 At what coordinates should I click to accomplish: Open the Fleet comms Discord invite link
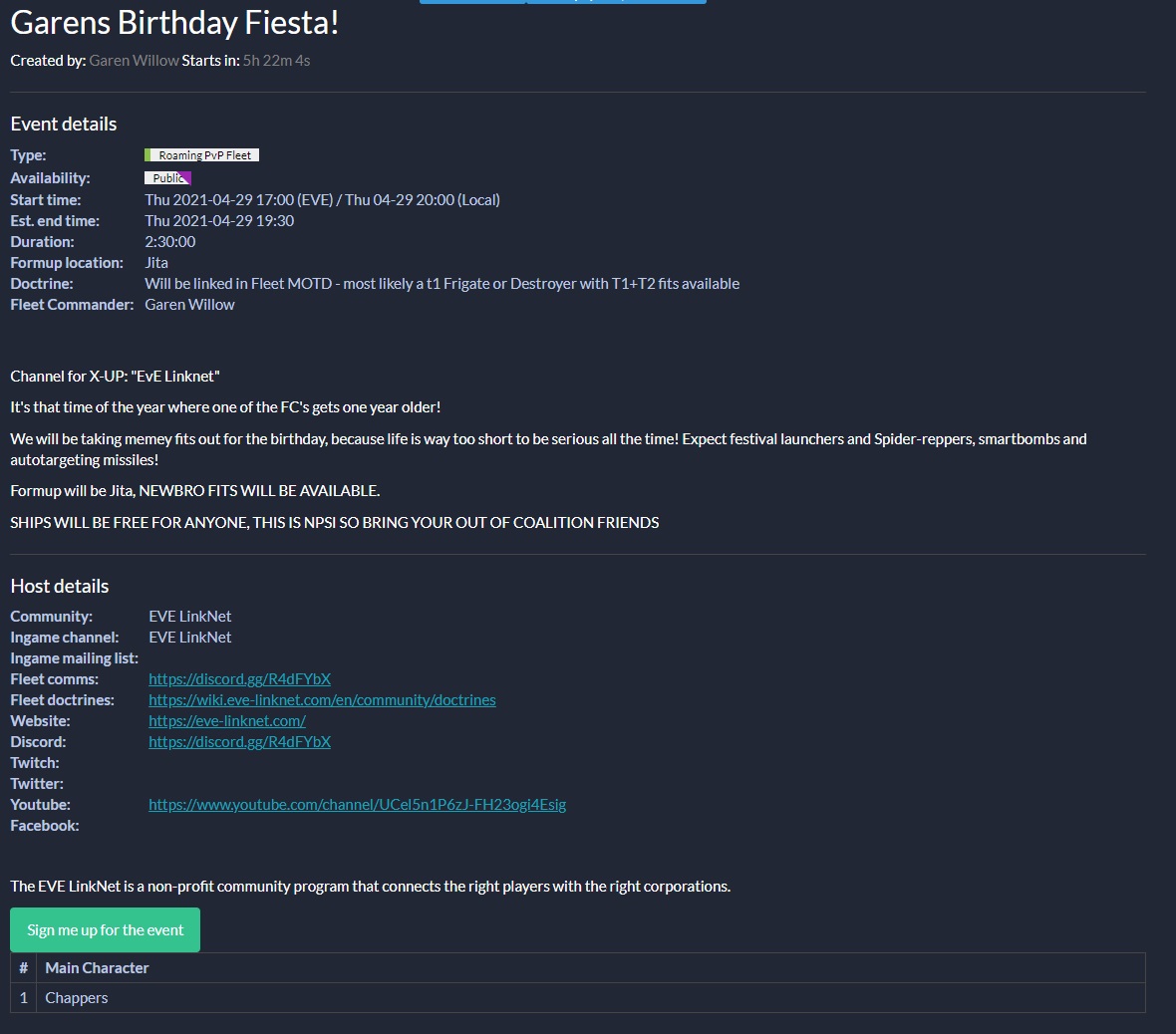[239, 678]
